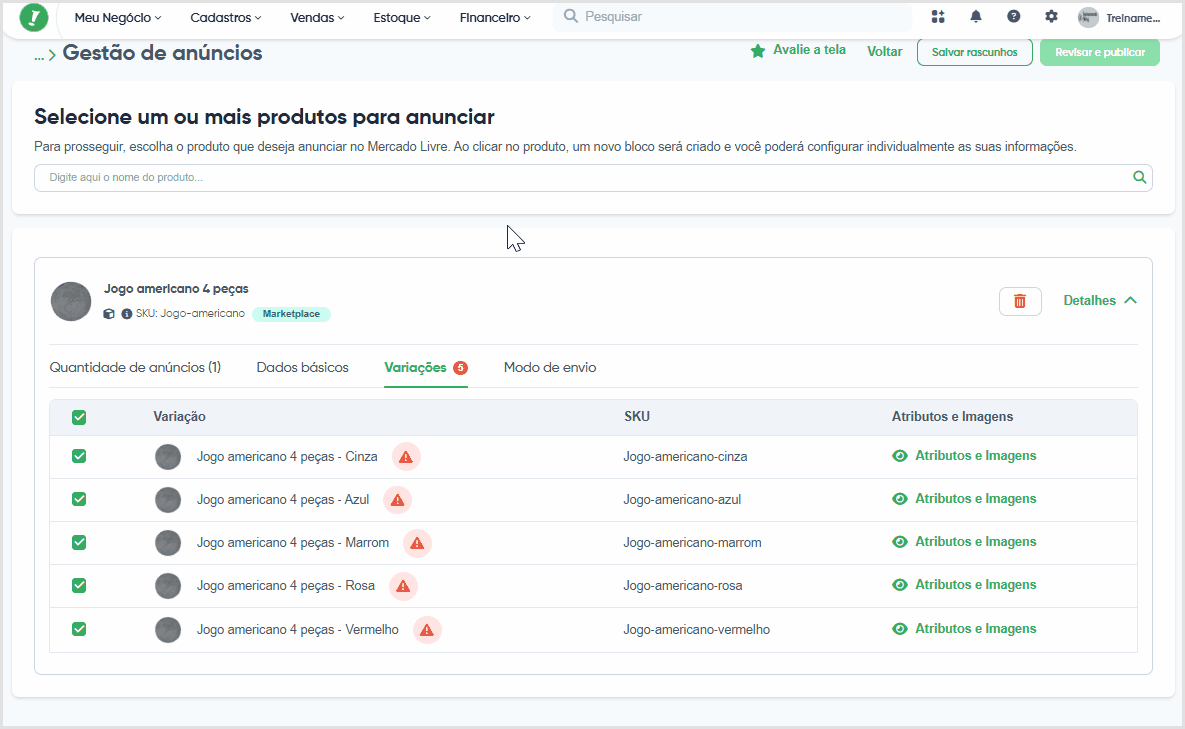Click the info icon beside SKU Jogo-americano
Viewport: 1185px width, 729px height.
(x=126, y=314)
